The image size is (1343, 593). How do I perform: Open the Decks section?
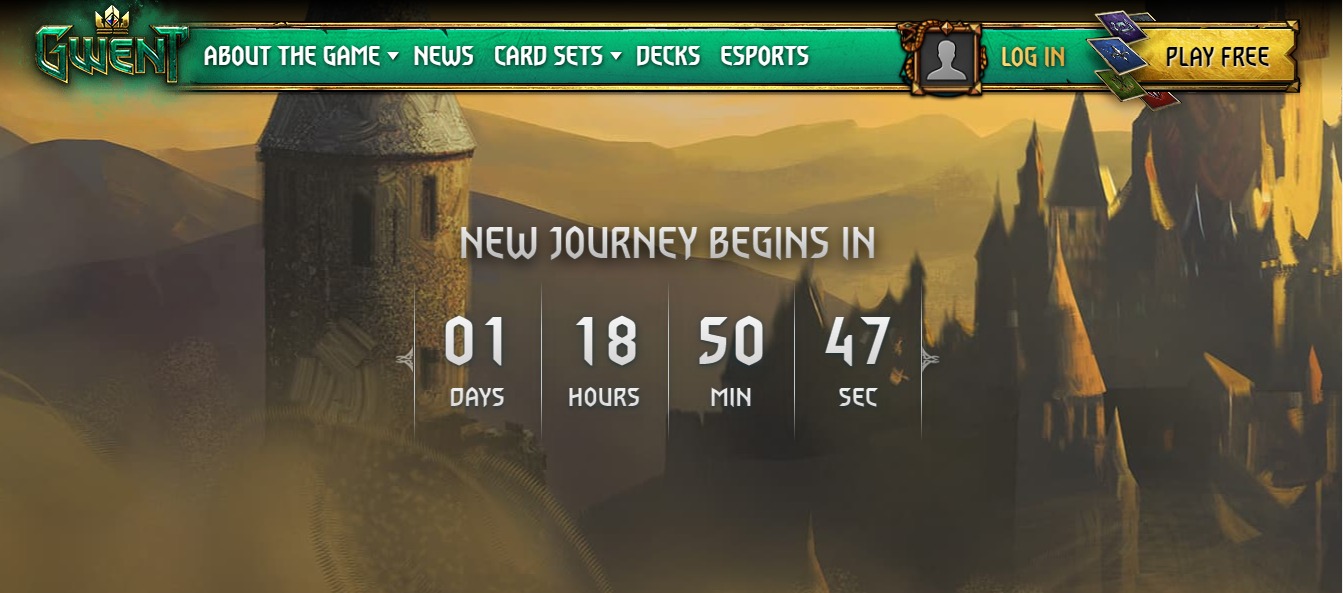point(668,56)
